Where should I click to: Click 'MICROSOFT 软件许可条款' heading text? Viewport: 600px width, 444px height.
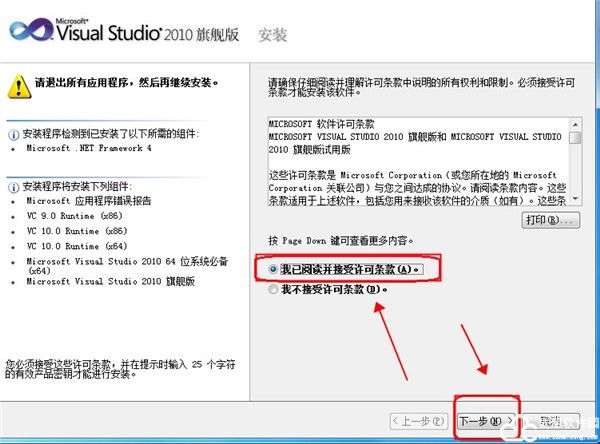tap(321, 124)
